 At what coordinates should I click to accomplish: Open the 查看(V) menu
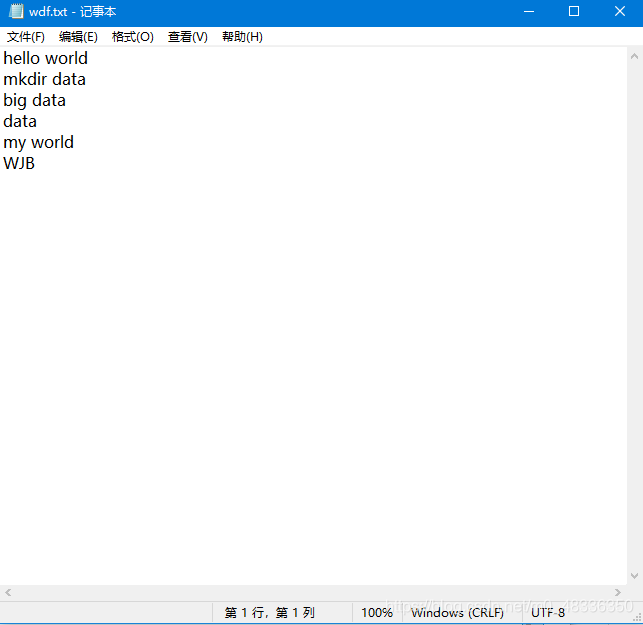coord(187,37)
